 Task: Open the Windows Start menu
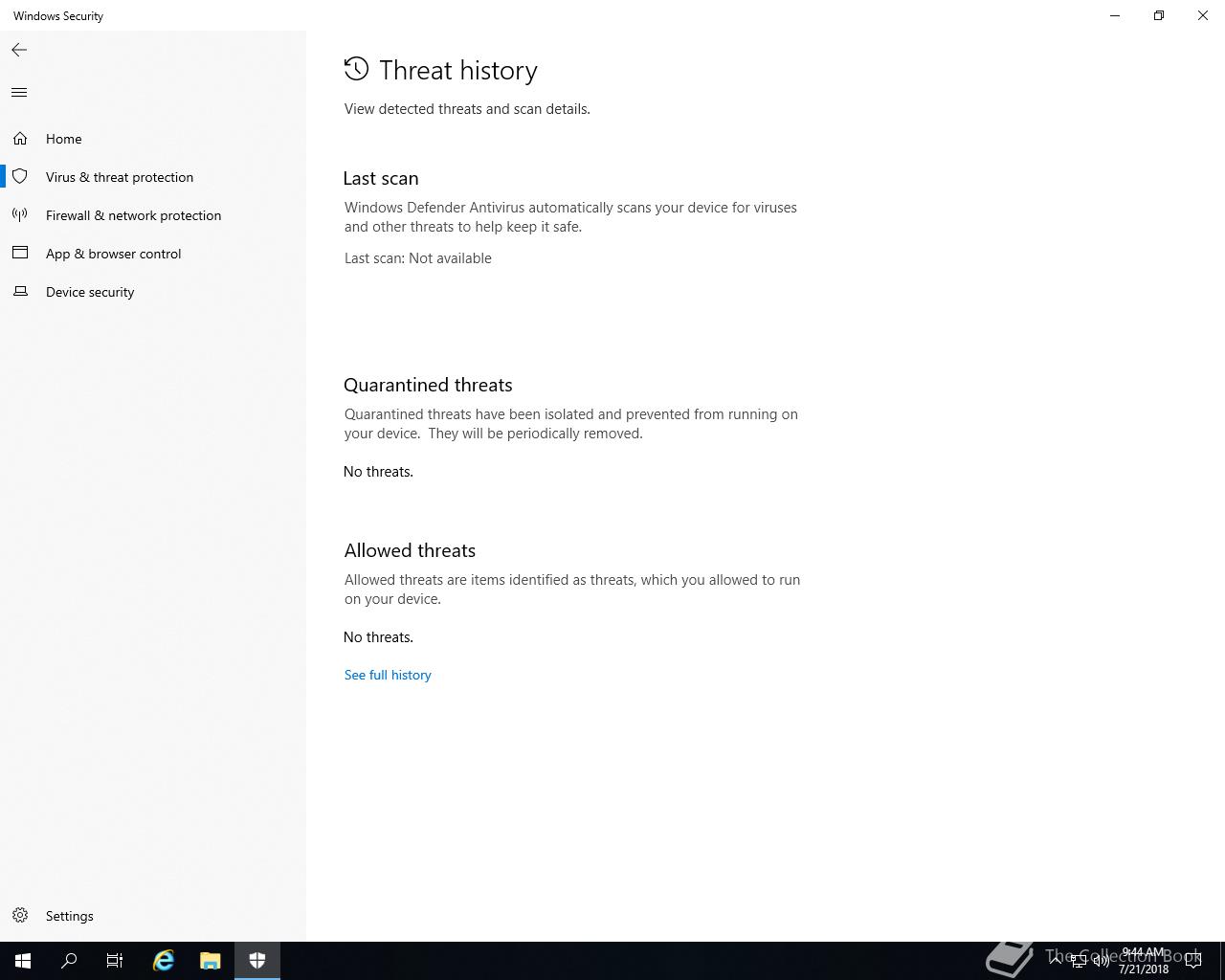pyautogui.click(x=23, y=961)
